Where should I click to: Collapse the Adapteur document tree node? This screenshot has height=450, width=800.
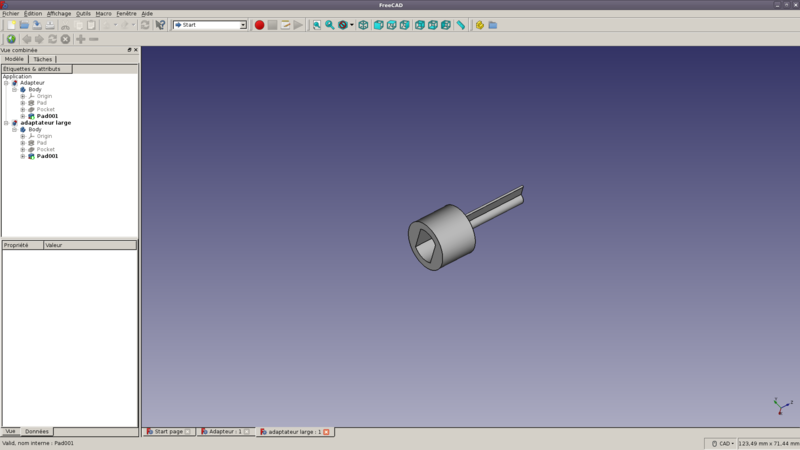[x=6, y=83]
